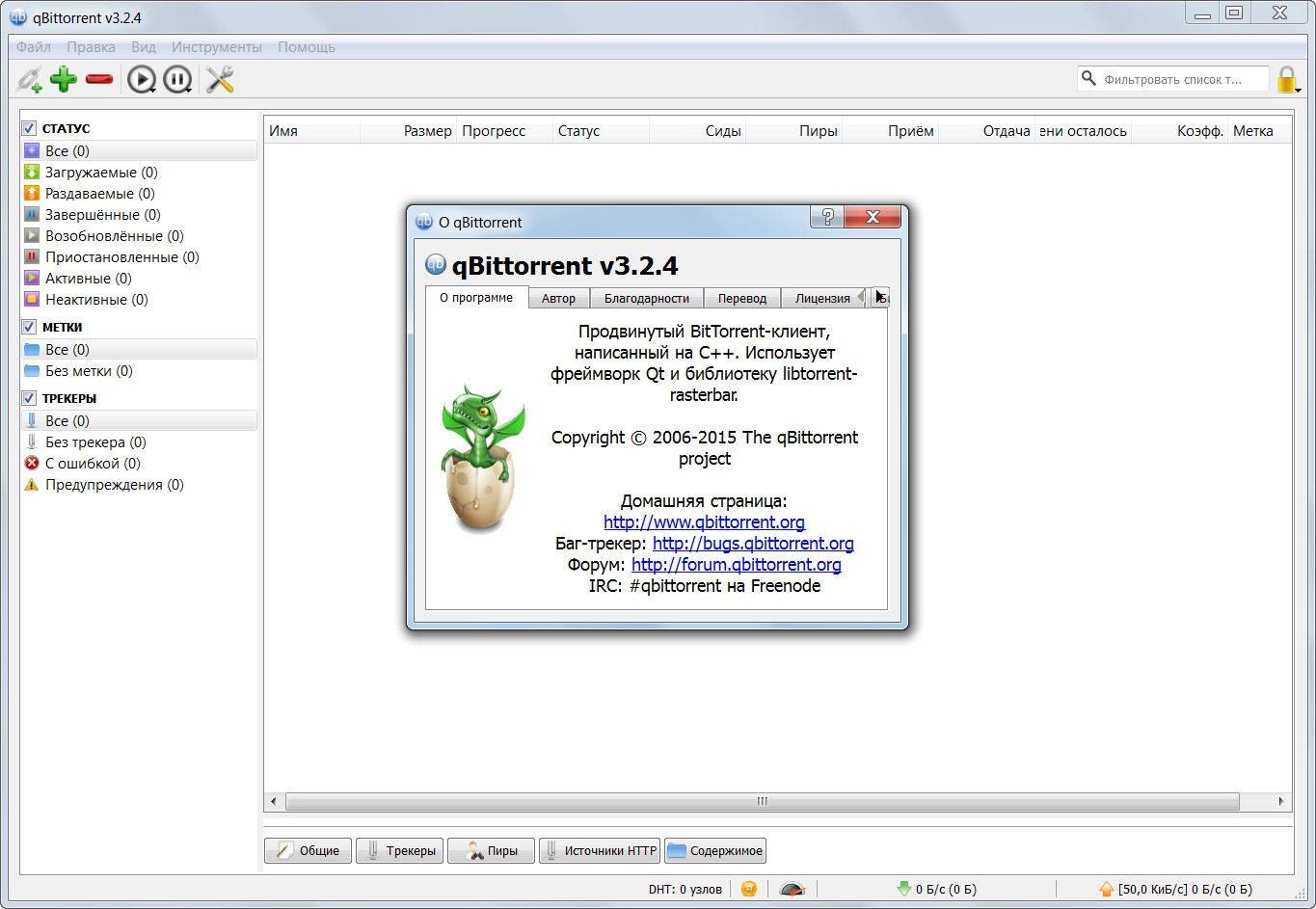Sort by the Размер column header

[409, 131]
